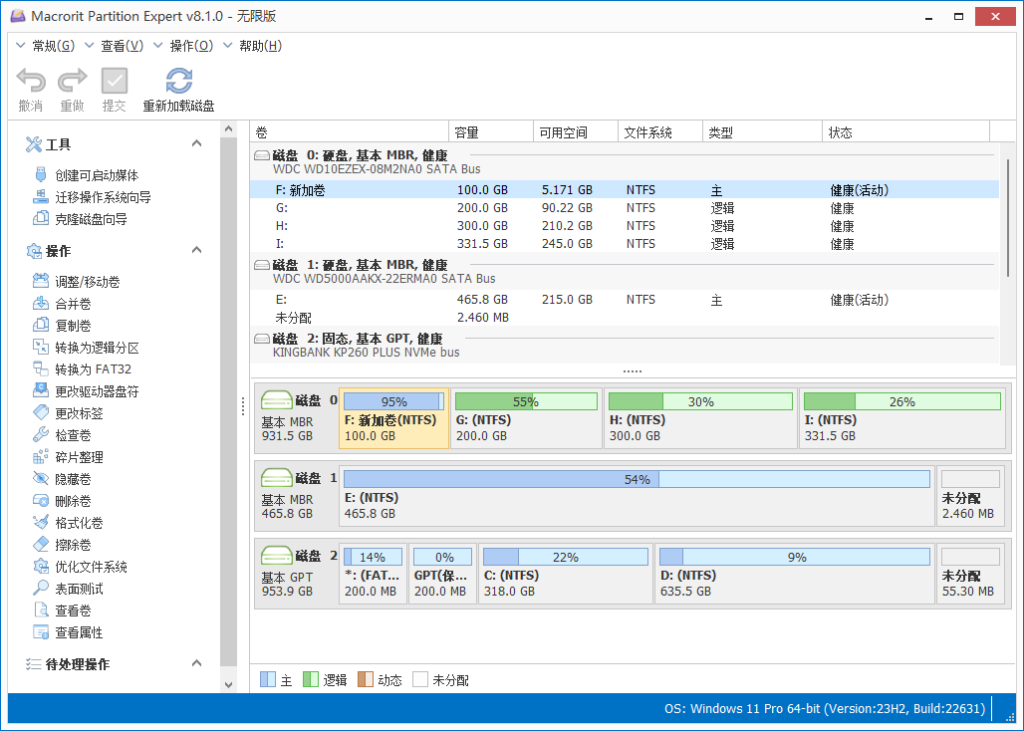Select the 200.0 MB FAT partition block
This screenshot has height=731, width=1024.
click(x=373, y=574)
